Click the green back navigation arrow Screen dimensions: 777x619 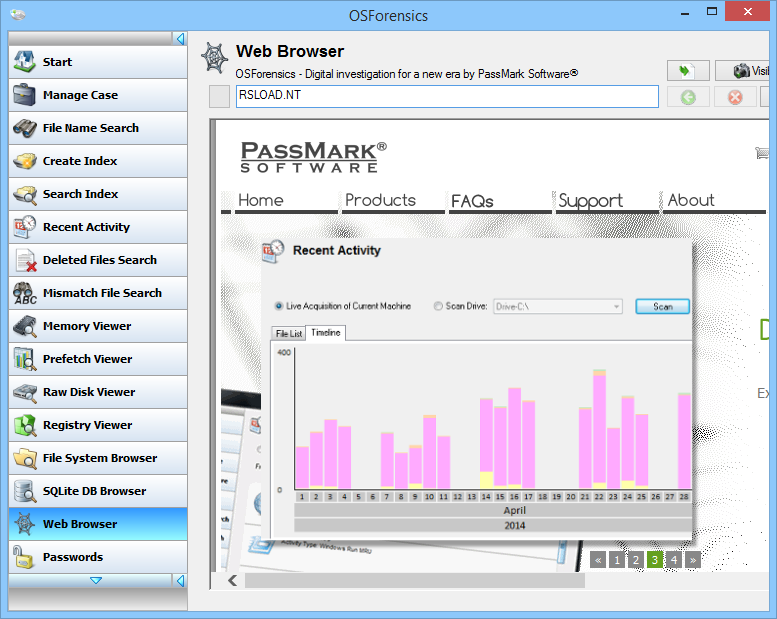(688, 97)
